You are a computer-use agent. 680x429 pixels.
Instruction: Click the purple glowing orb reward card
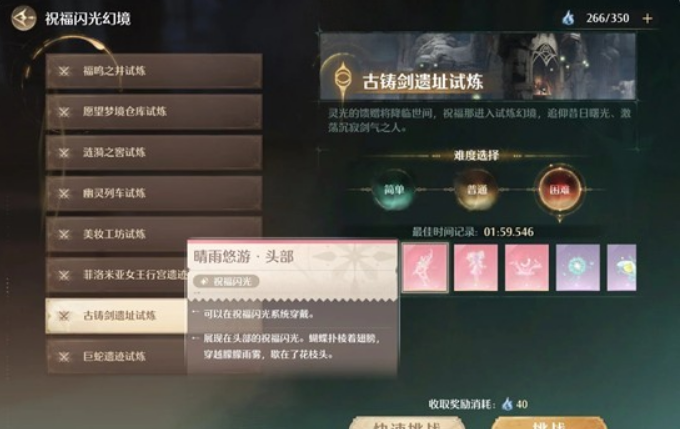click(578, 267)
